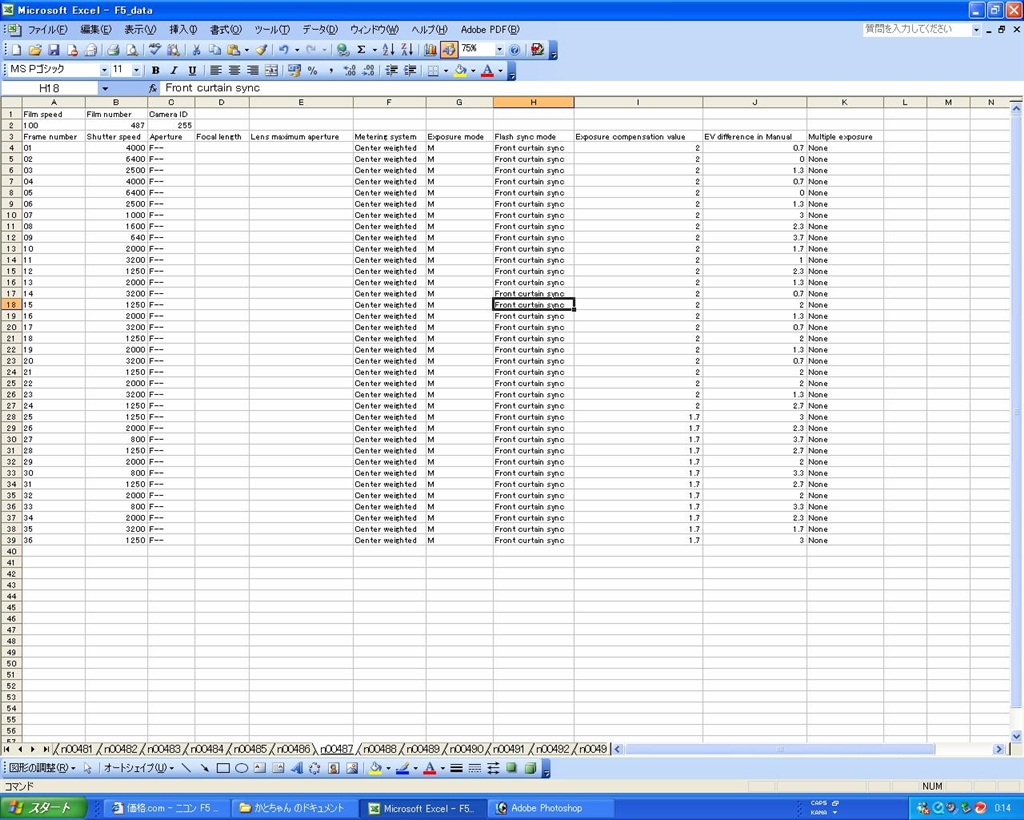Image resolution: width=1024 pixels, height=820 pixels.
Task: Toggle bold formatting
Action: point(155,71)
